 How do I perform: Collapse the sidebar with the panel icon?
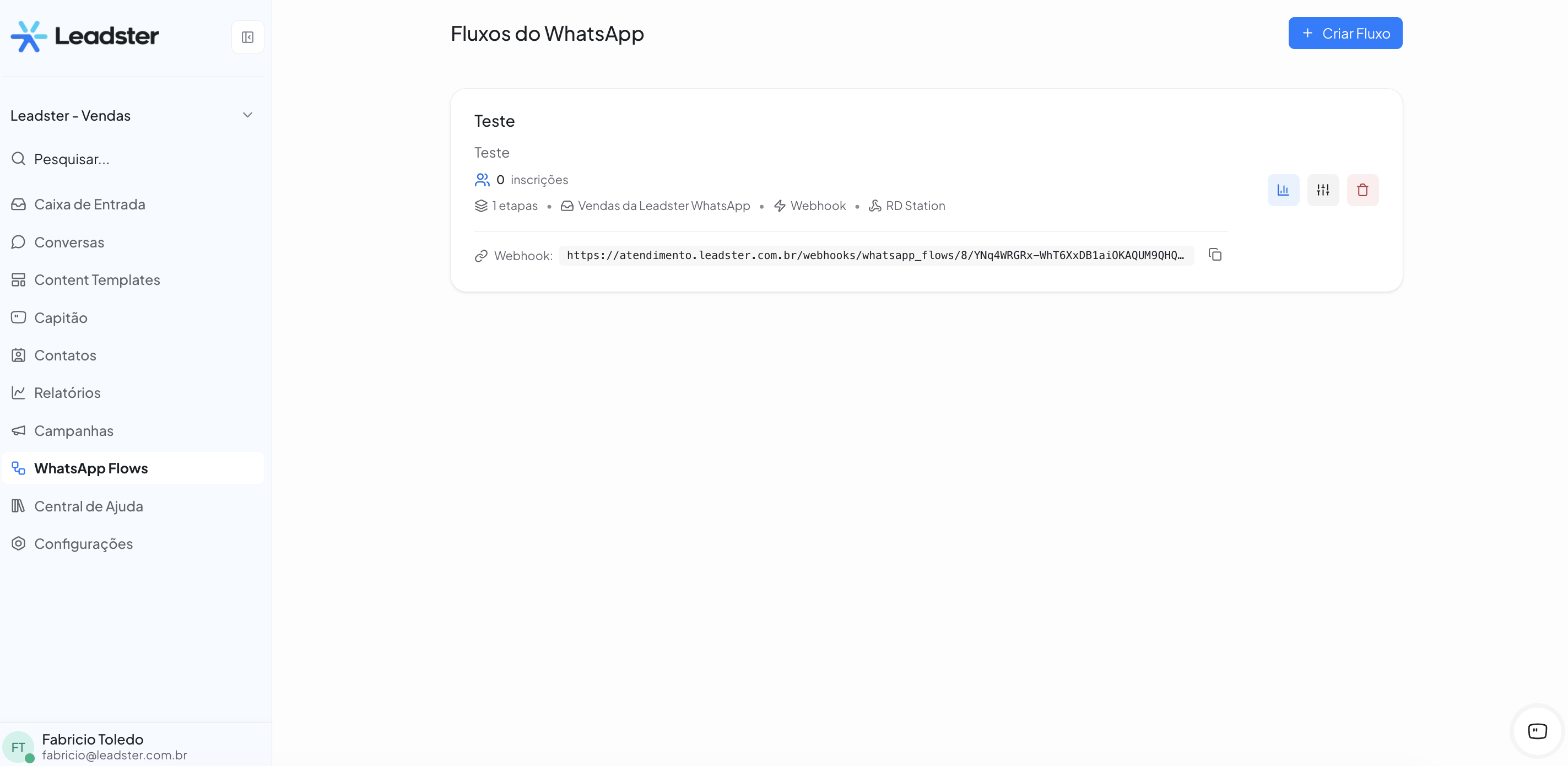click(x=247, y=37)
